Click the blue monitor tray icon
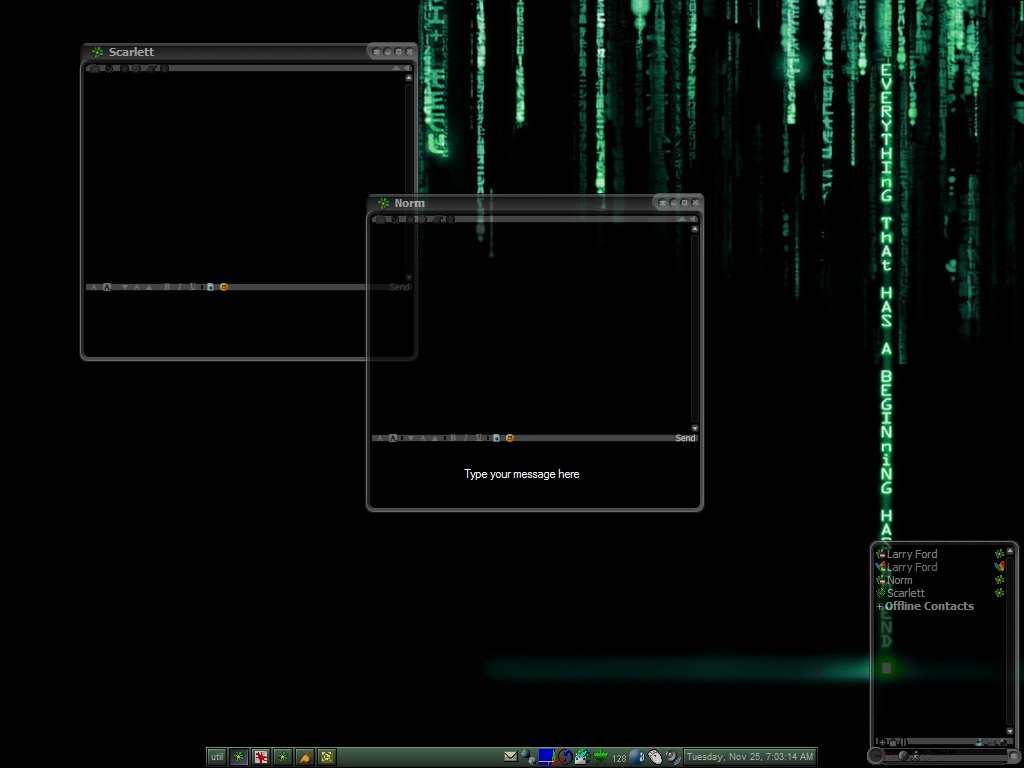The width and height of the screenshot is (1024, 768). (x=547, y=757)
